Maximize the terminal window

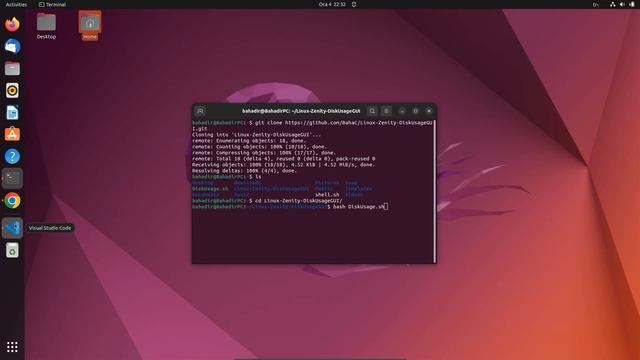tap(416, 111)
